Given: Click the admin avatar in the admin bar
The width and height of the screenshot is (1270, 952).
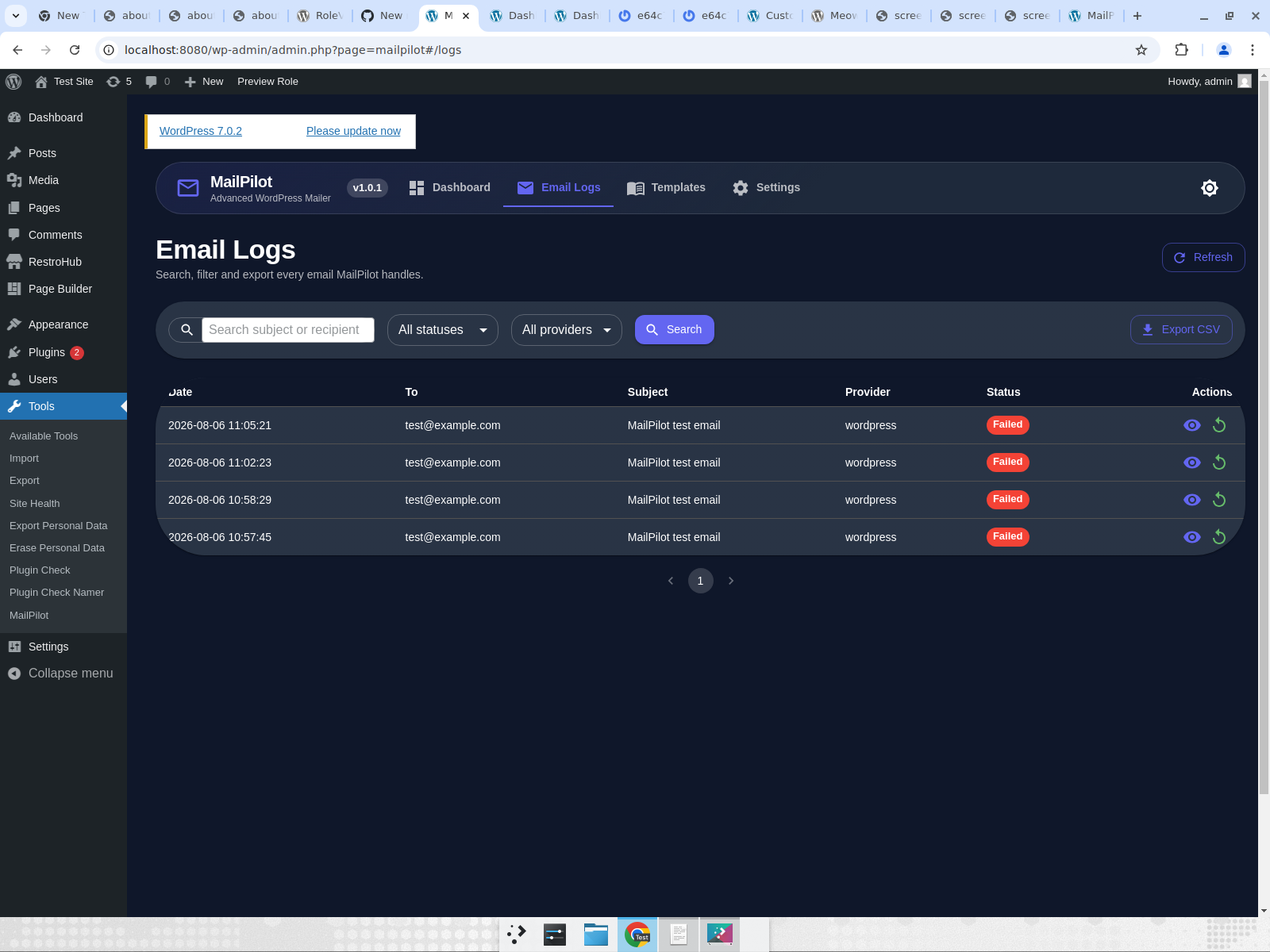Looking at the screenshot, I should click(x=1245, y=81).
